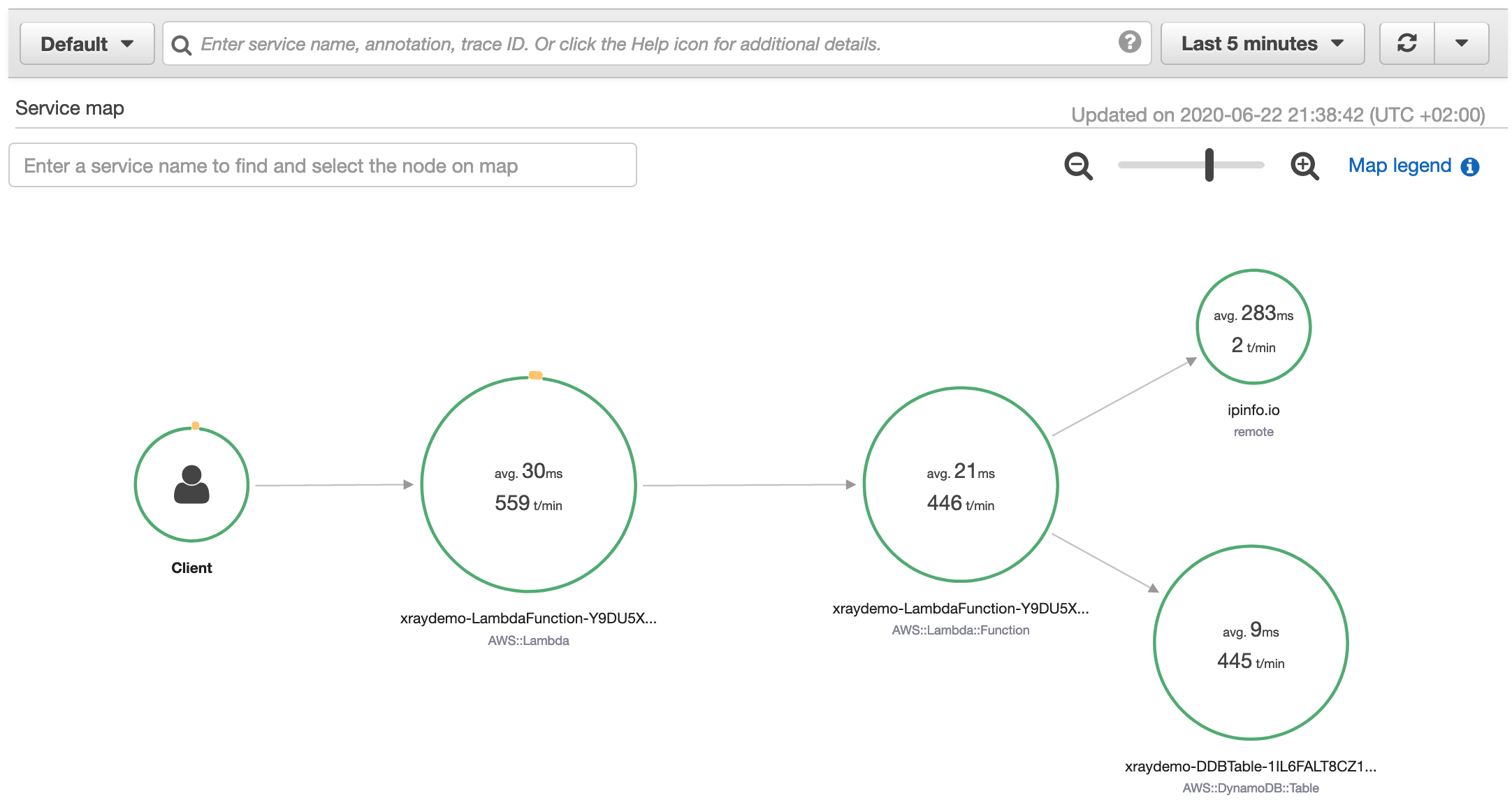Click the map zoom slider handle
Screen dimensions: 1512x805
[1209, 165]
